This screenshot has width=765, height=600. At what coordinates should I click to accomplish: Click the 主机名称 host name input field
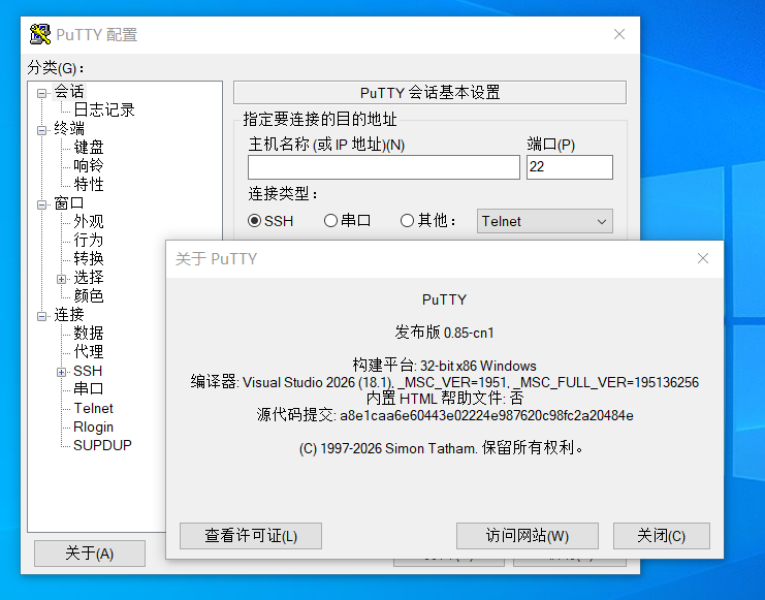384,167
